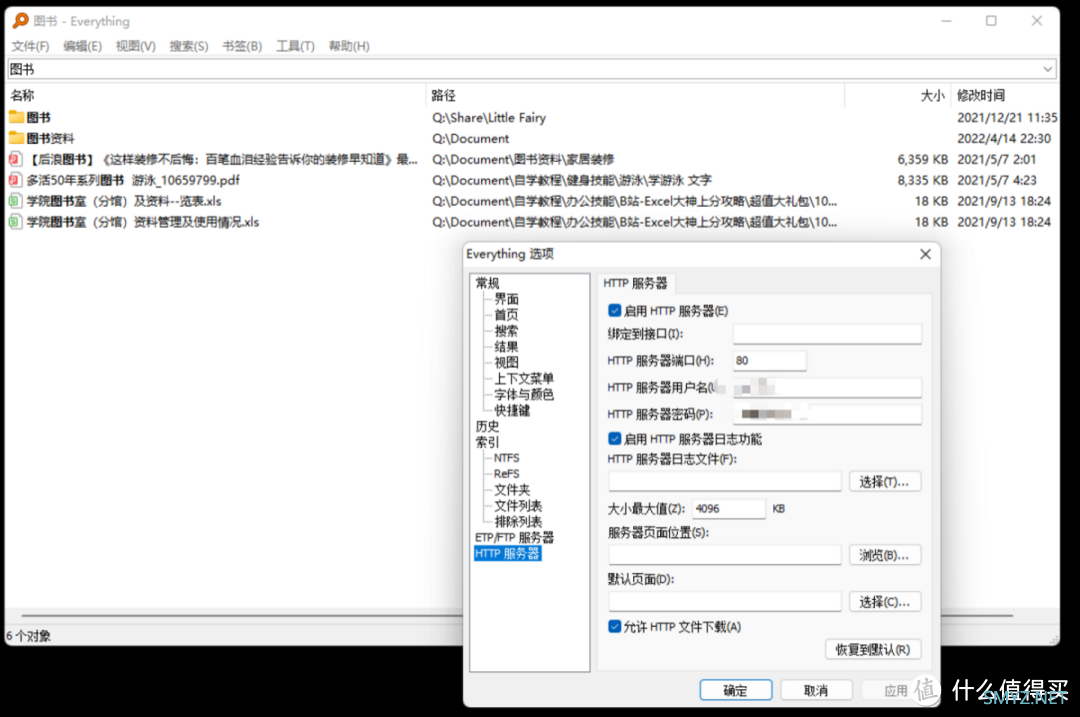Select 文件夹 in options tree
This screenshot has width=1080, height=717.
(x=512, y=490)
